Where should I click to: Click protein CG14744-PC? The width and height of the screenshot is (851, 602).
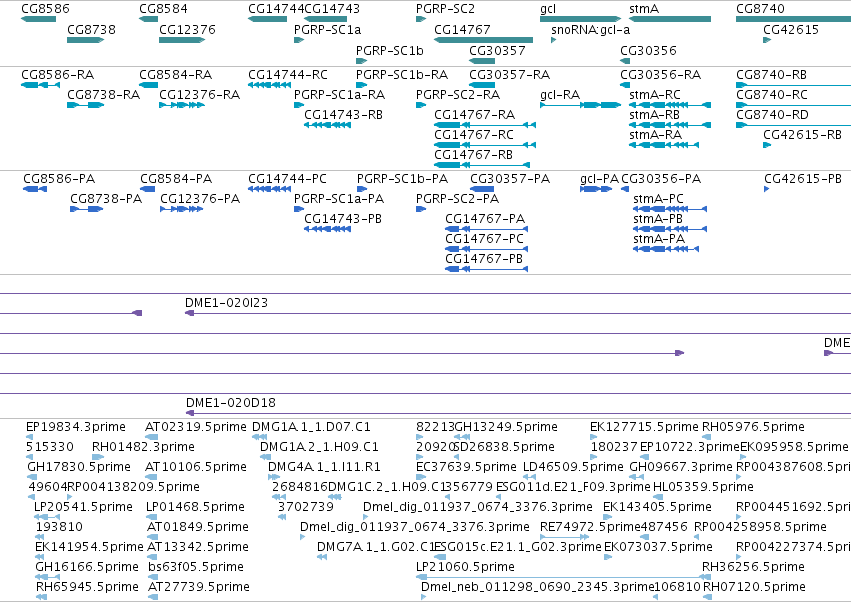pos(269,189)
